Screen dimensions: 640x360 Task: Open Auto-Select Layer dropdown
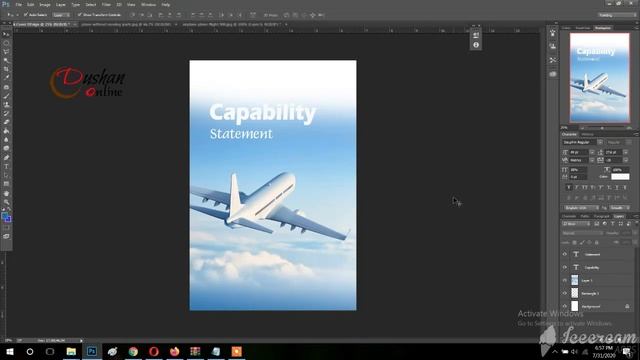(x=61, y=15)
